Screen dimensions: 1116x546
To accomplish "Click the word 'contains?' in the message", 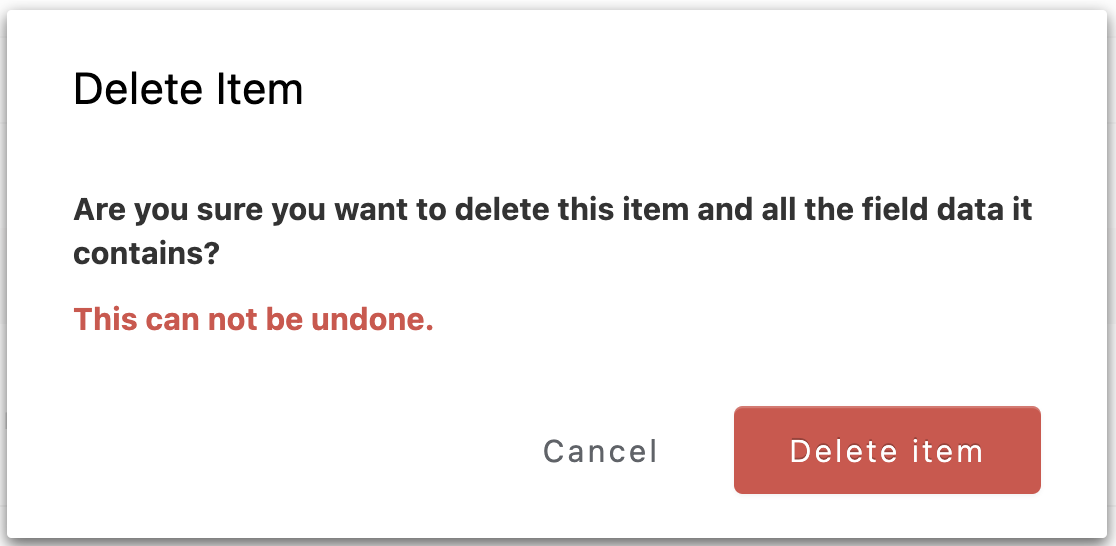I will click(145, 254).
